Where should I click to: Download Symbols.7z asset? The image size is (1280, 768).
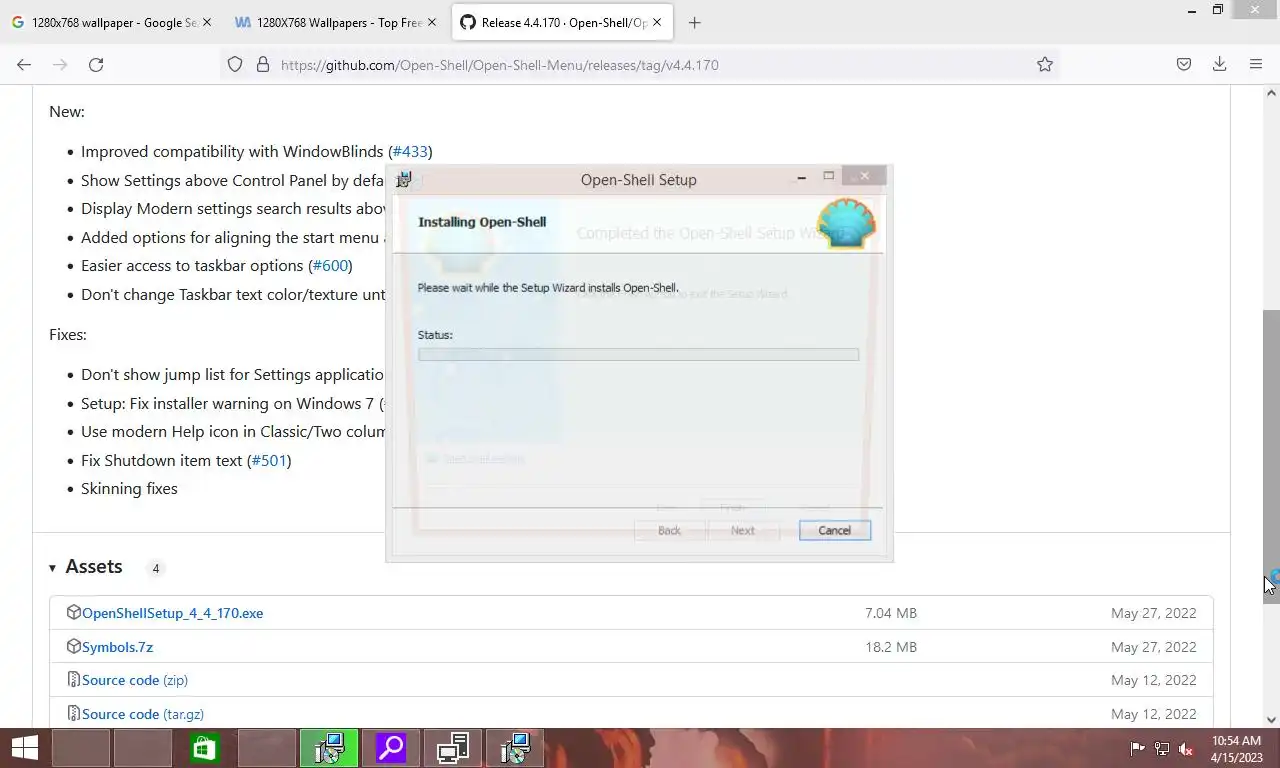click(117, 647)
